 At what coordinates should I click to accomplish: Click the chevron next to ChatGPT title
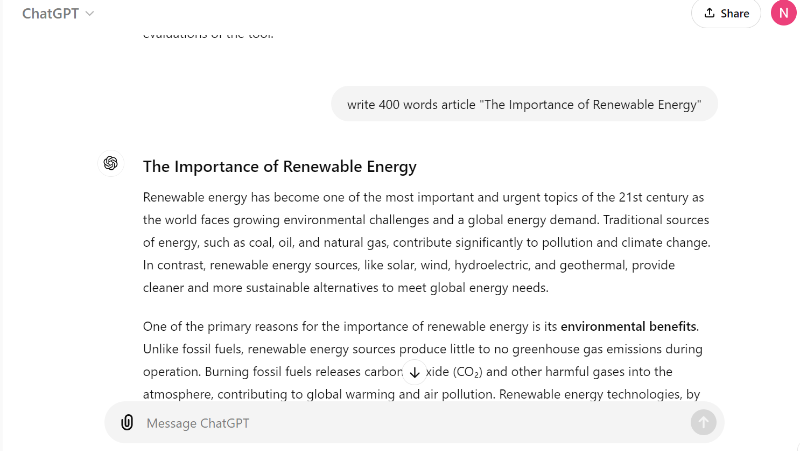tap(90, 14)
